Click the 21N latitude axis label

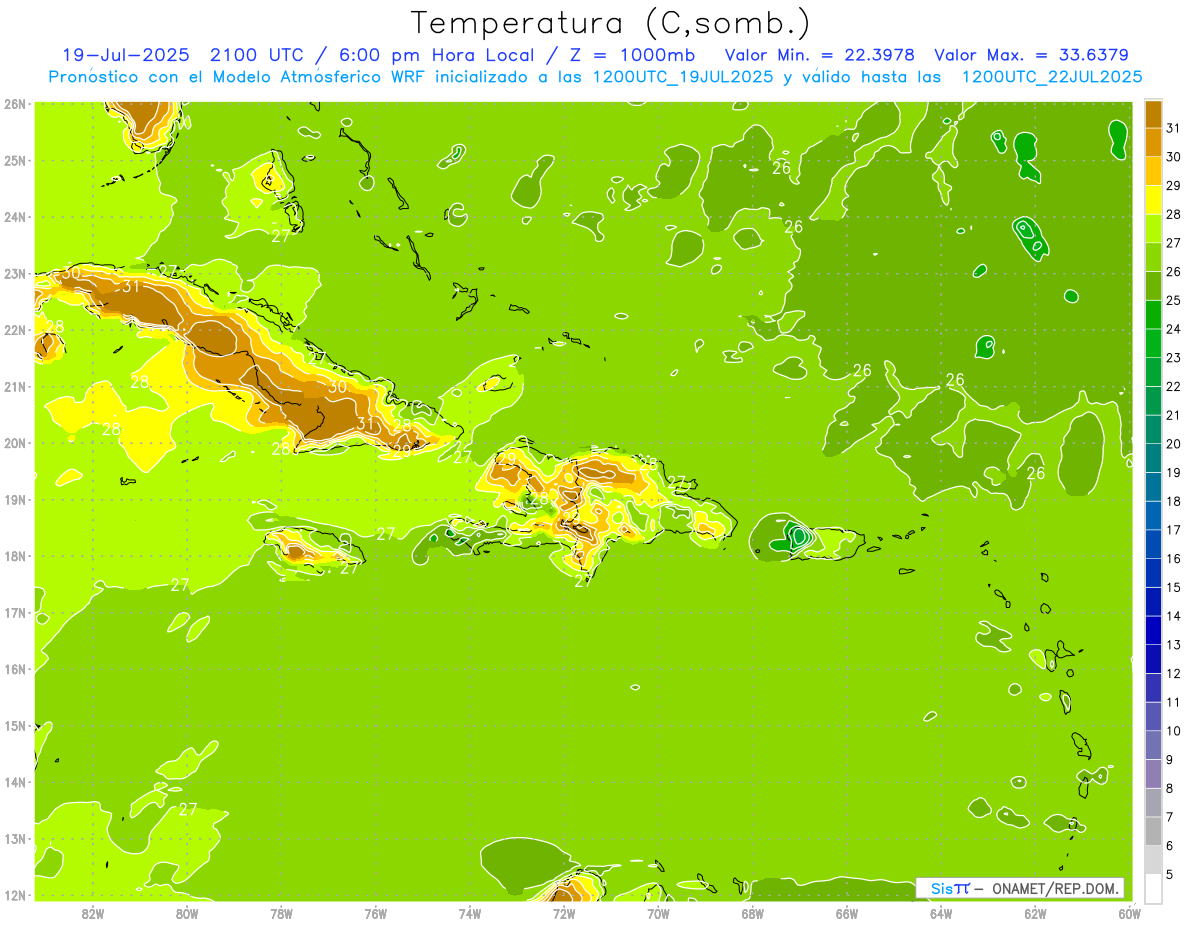pos(15,386)
